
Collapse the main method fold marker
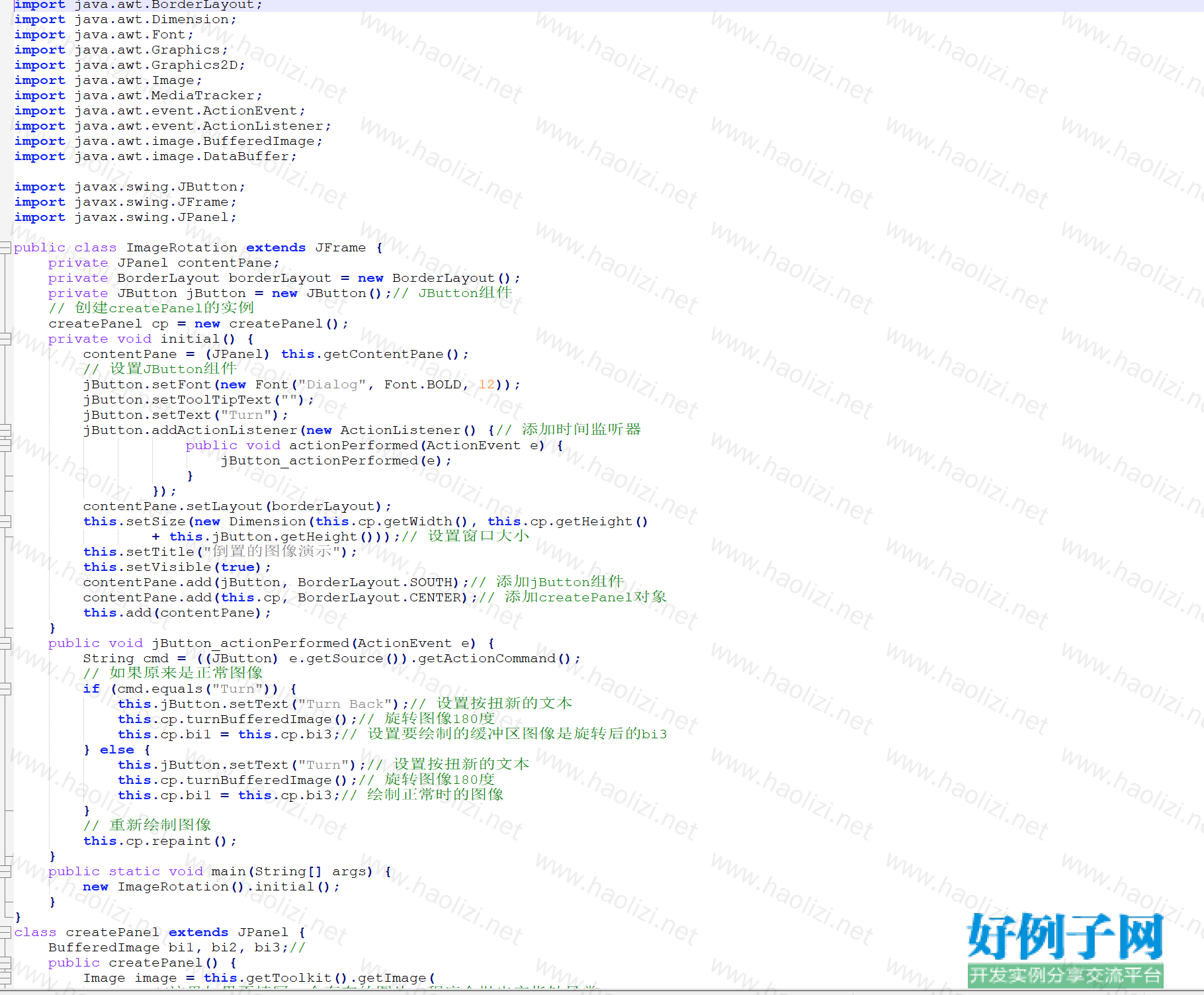pyautogui.click(x=5, y=872)
